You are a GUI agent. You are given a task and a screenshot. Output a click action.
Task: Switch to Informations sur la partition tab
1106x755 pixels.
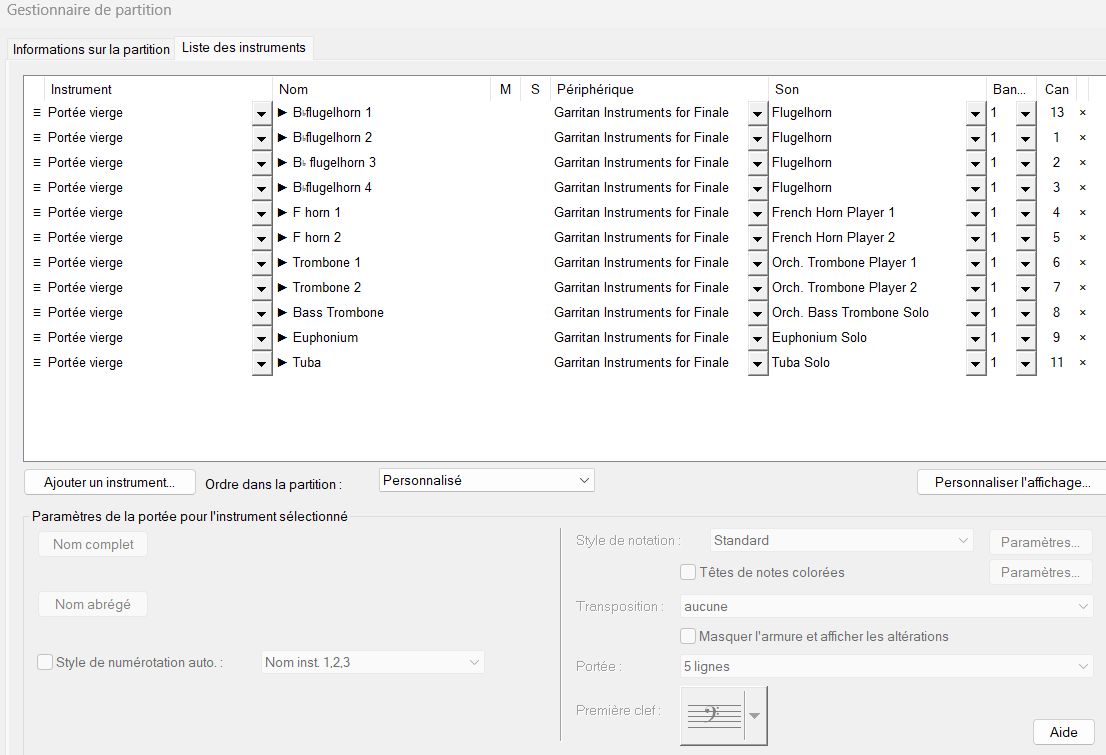(x=91, y=49)
